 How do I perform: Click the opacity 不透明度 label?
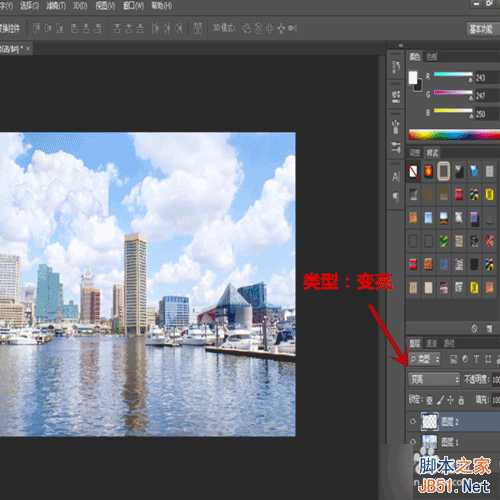(x=476, y=379)
